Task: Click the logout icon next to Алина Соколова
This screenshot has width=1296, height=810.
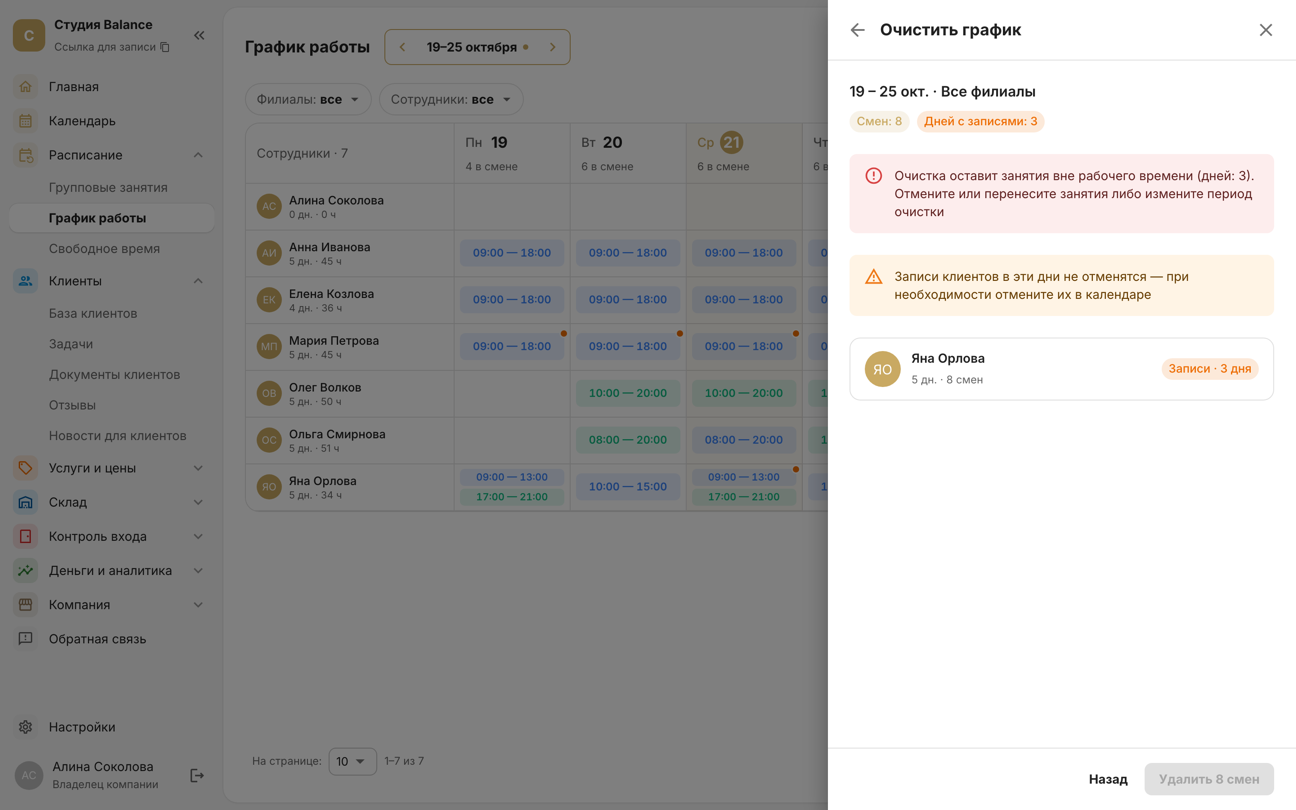Action: [197, 775]
